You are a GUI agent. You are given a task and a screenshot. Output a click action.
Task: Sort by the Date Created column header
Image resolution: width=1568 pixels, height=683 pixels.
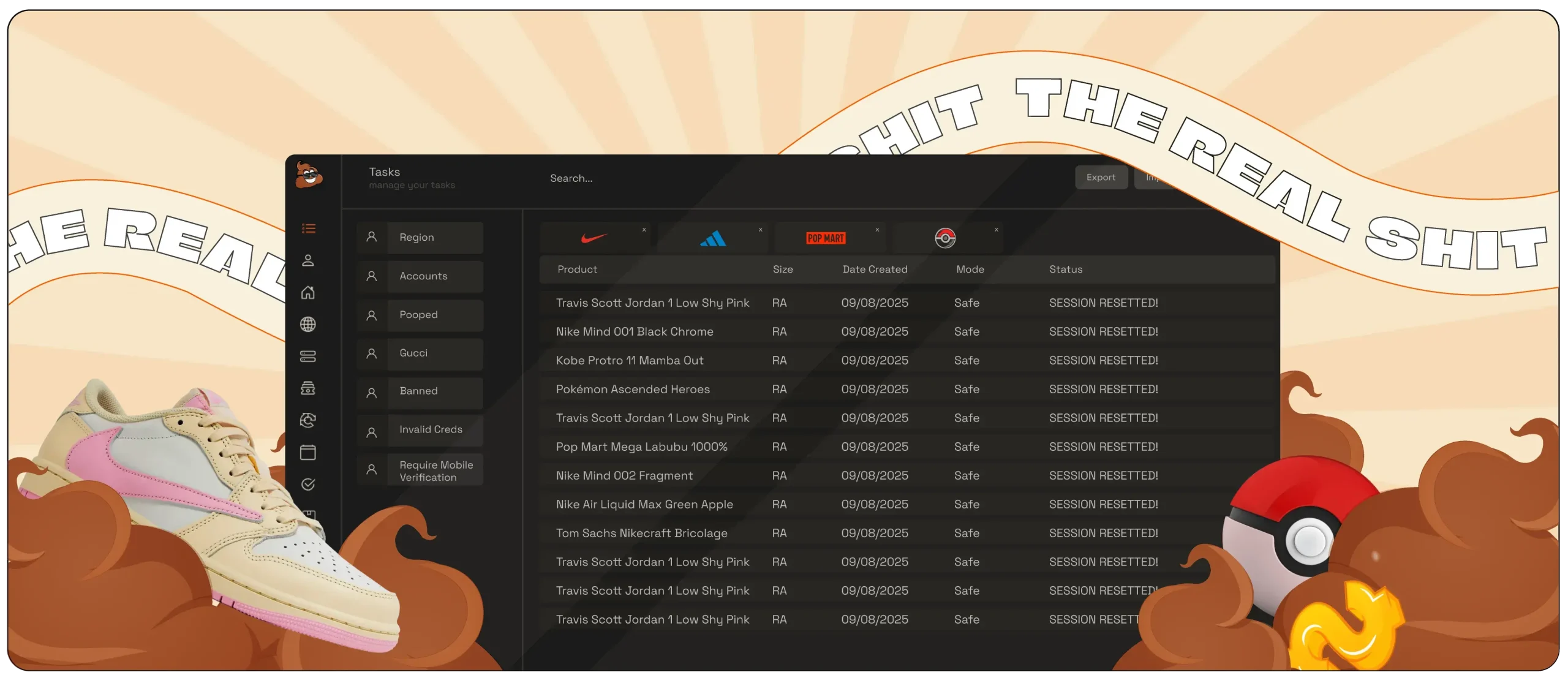(x=875, y=270)
